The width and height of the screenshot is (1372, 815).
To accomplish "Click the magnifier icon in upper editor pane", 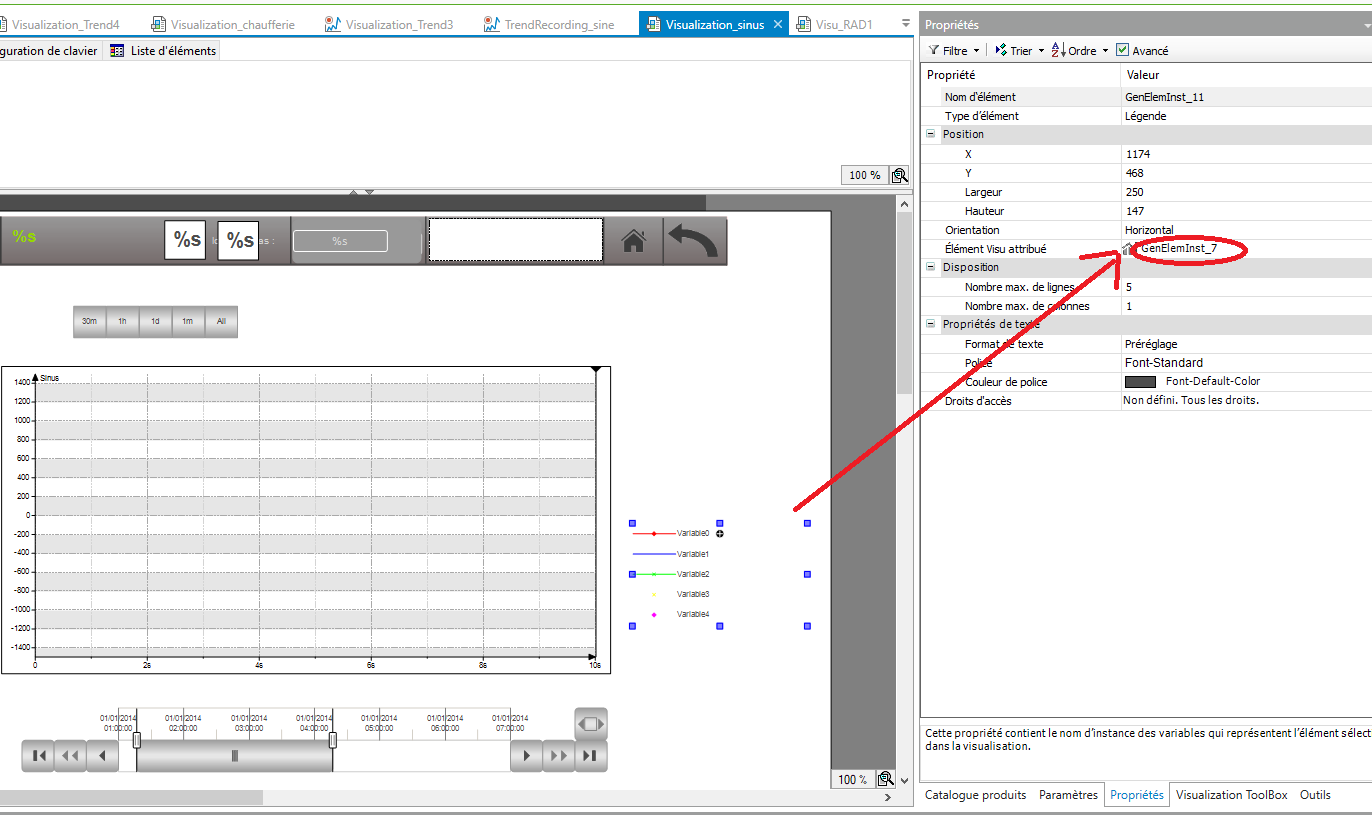I will click(899, 175).
